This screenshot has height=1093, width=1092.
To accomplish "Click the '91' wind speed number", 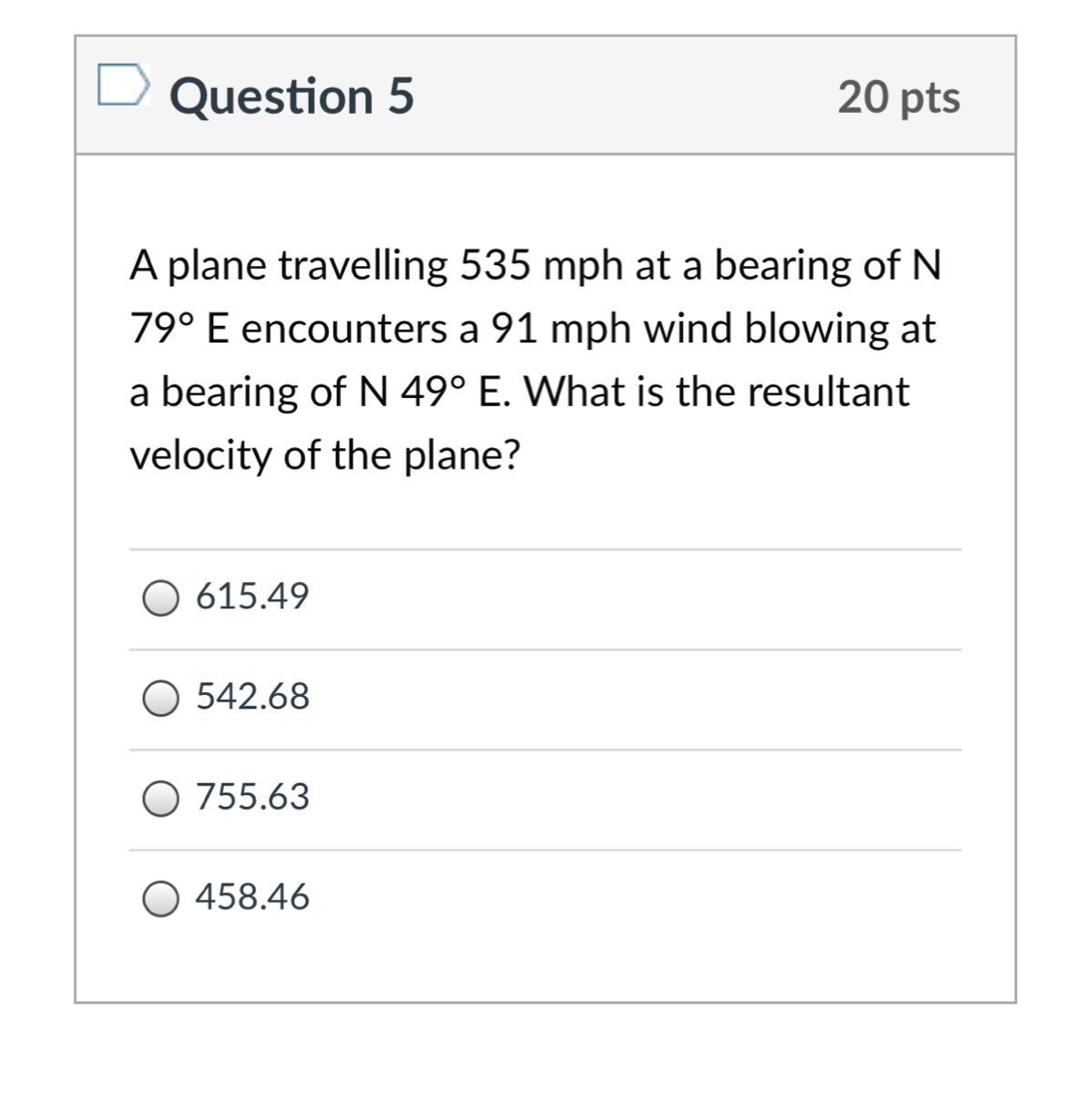I will click(515, 329).
